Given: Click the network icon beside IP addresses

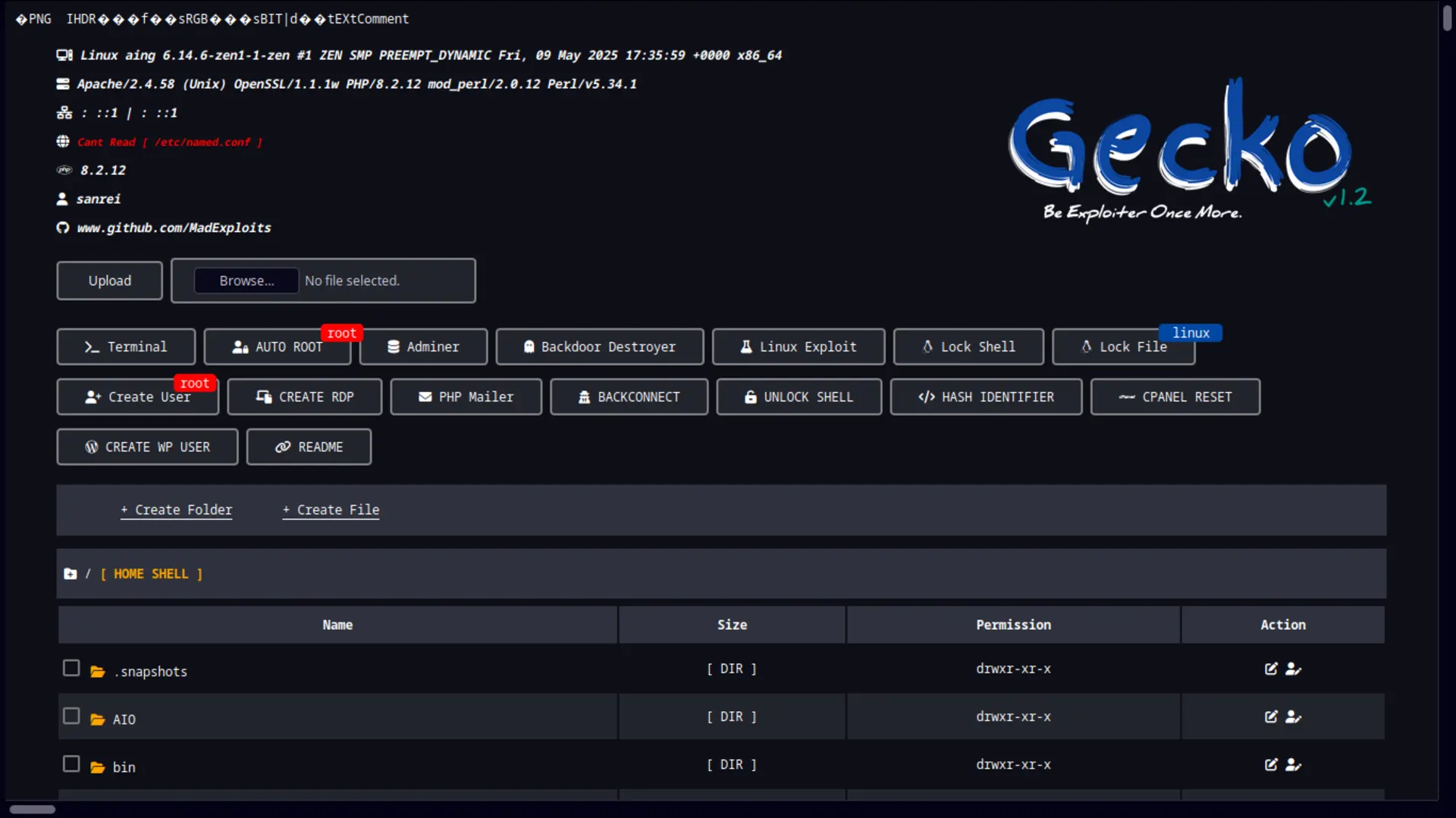Looking at the screenshot, I should click(64, 113).
